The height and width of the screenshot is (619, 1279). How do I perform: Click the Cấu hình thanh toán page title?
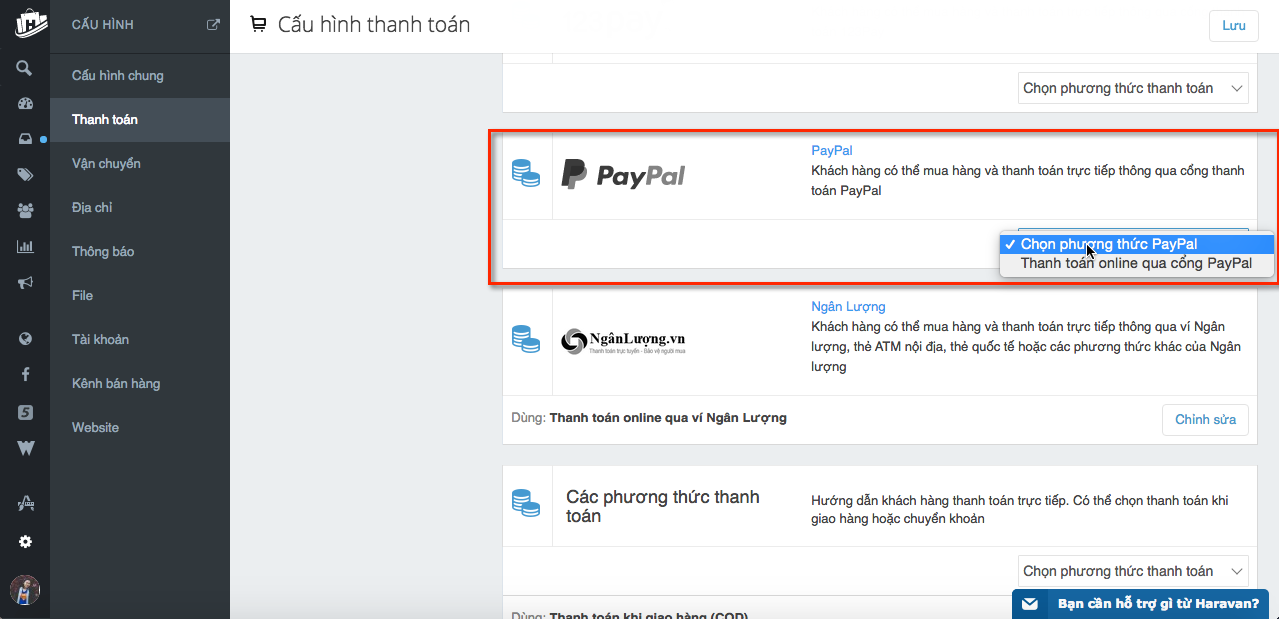click(x=374, y=24)
